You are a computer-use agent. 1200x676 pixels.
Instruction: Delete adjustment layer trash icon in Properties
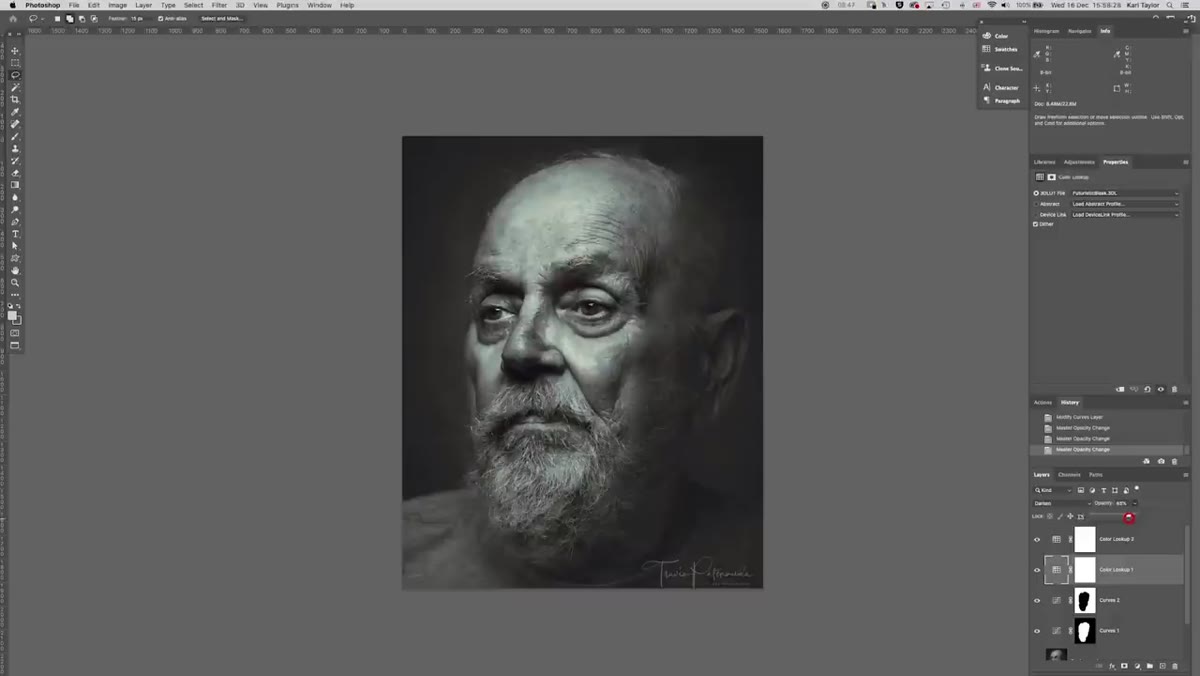(1174, 389)
